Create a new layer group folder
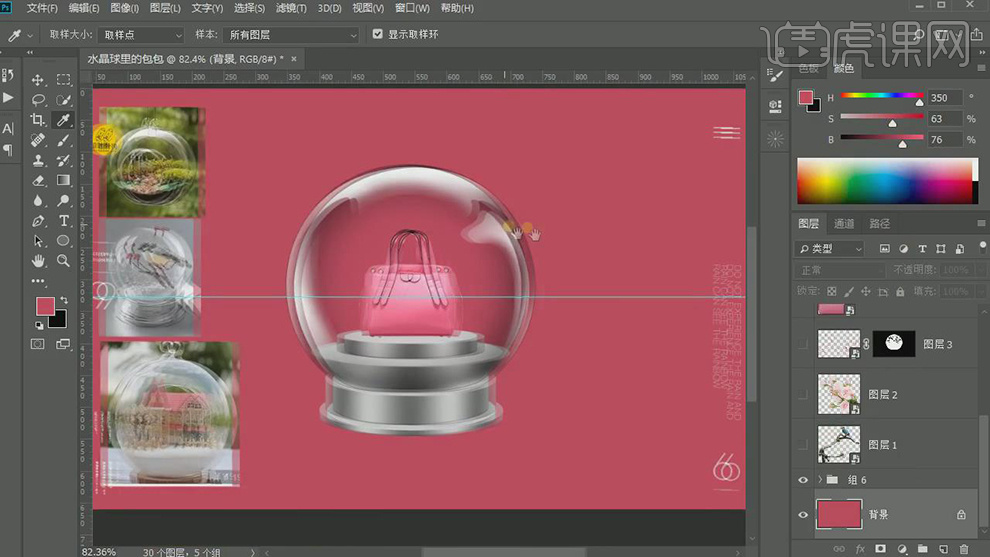 pos(922,549)
